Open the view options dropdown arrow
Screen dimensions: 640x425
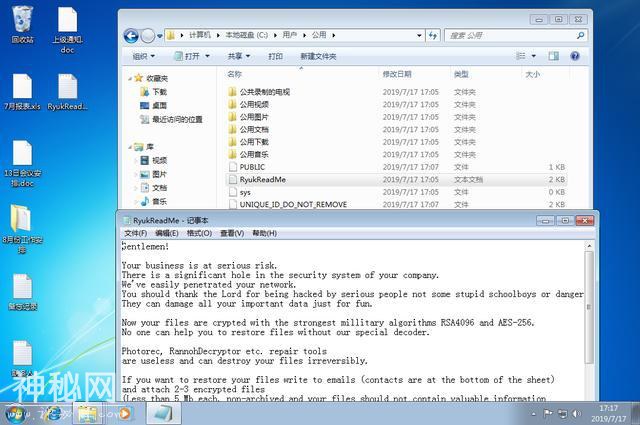coord(533,56)
